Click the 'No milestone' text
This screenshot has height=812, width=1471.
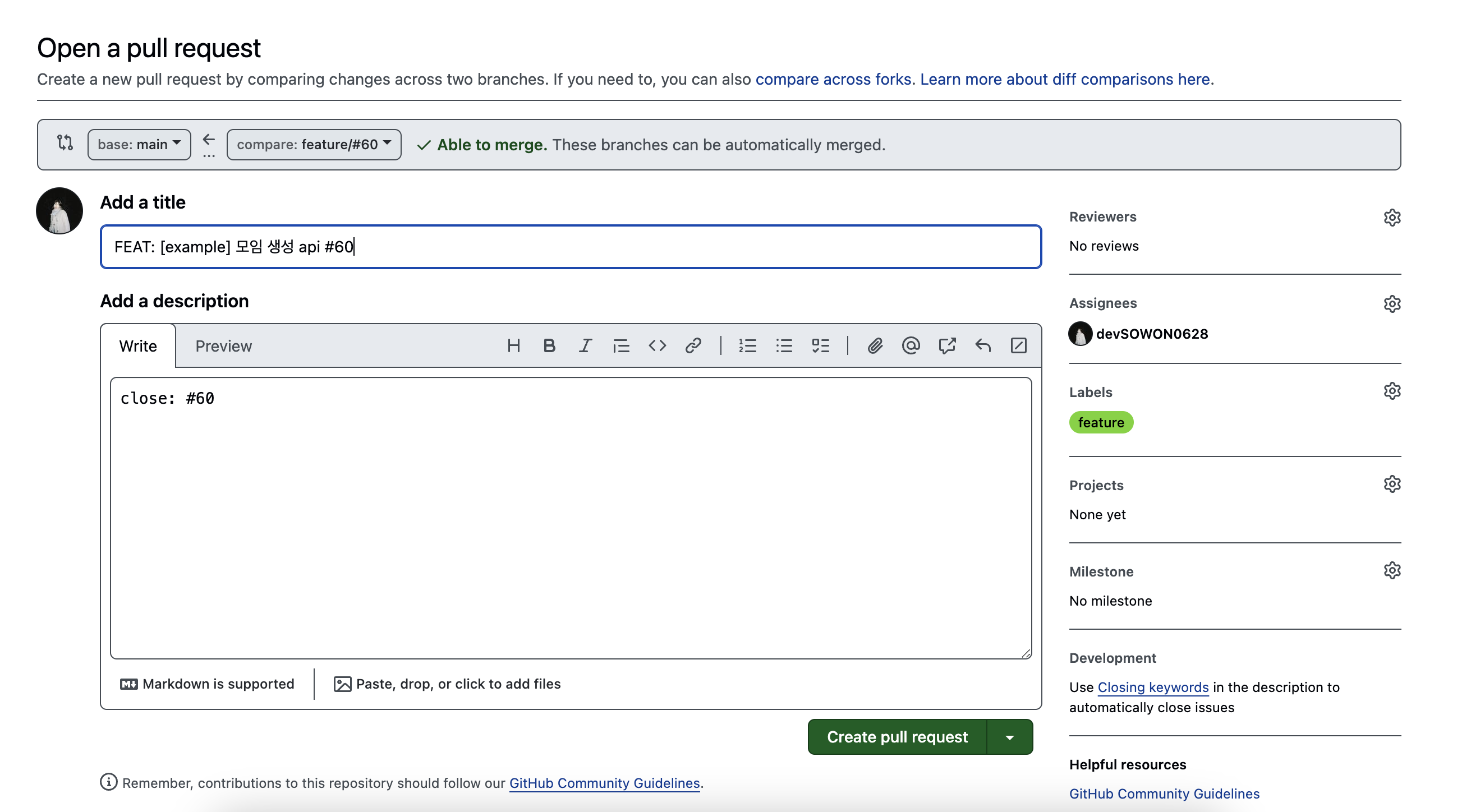[1111, 601]
